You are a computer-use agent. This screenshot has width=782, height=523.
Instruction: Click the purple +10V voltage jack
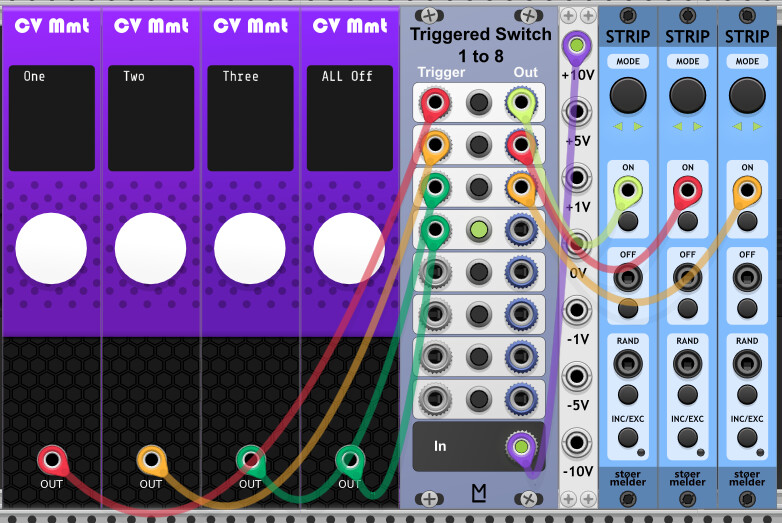tap(577, 46)
